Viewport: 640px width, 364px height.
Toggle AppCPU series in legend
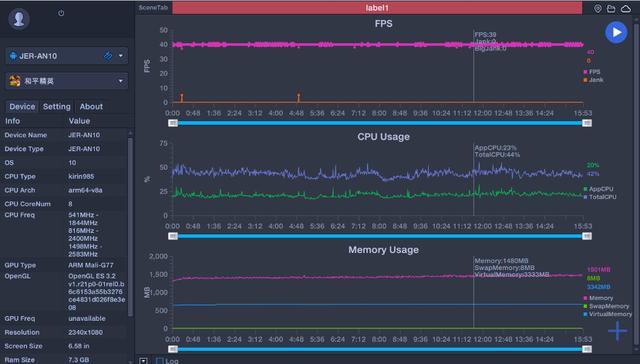click(x=598, y=189)
